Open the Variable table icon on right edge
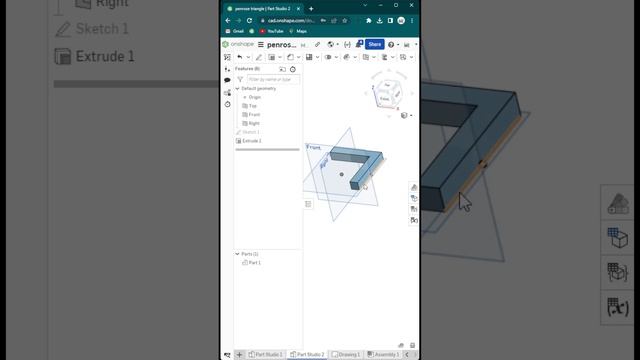The image size is (640, 360). coord(414,220)
